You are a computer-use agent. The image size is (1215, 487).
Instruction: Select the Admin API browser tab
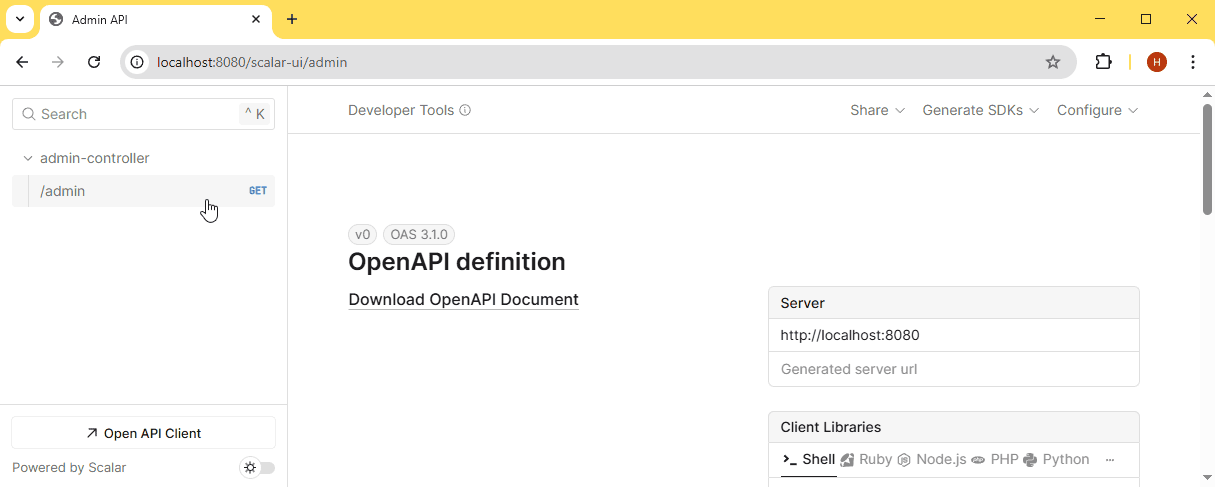pyautogui.click(x=156, y=20)
